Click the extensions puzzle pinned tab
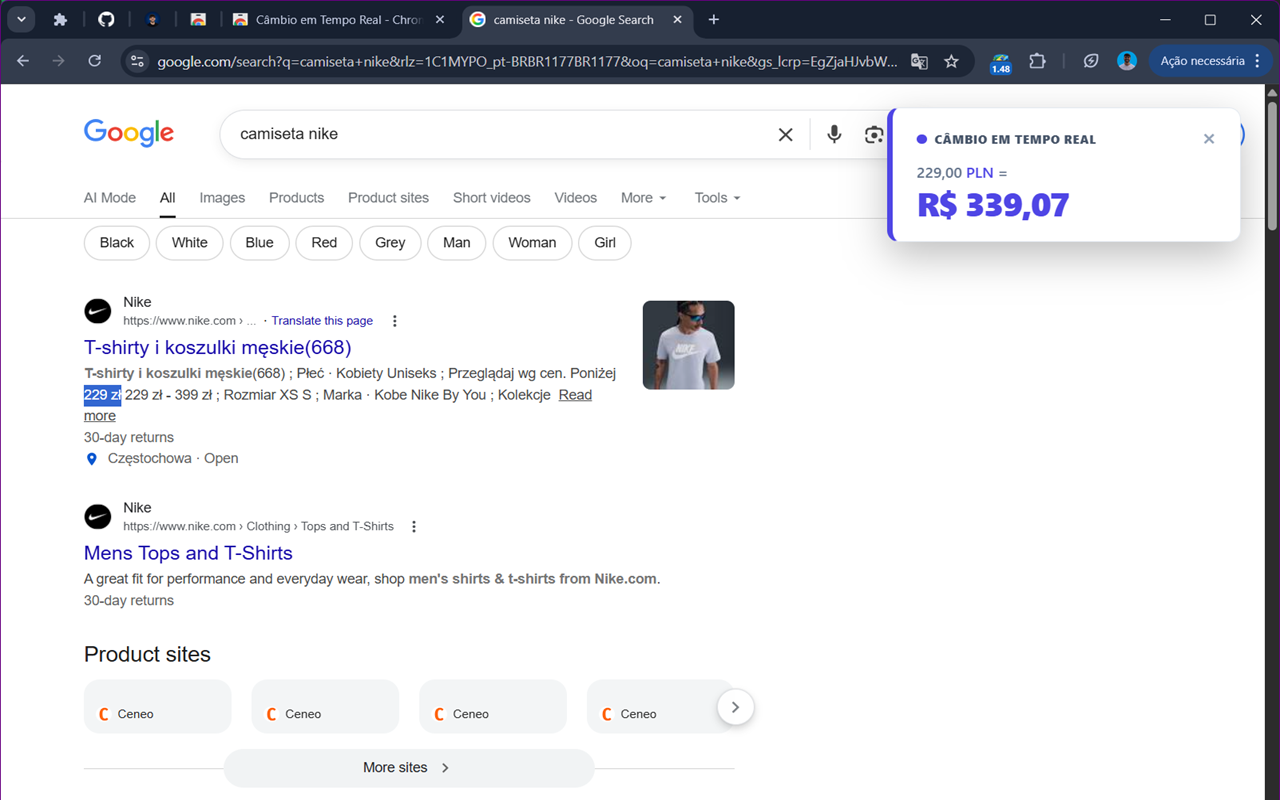The height and width of the screenshot is (800, 1280). tap(60, 20)
